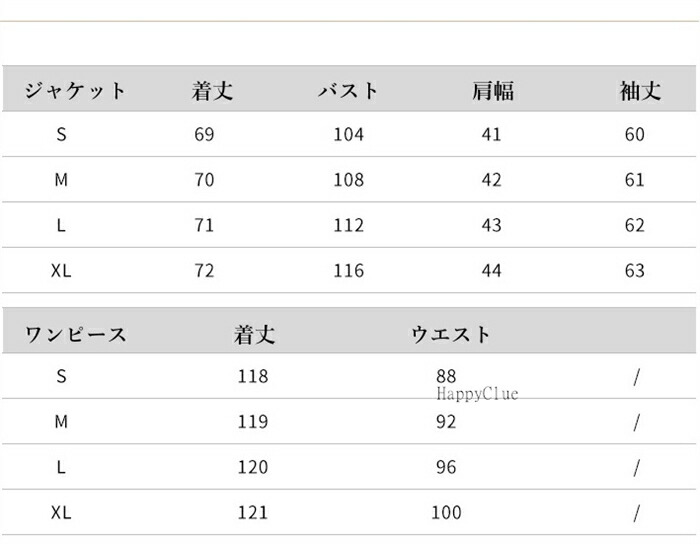Viewport: 700px width, 544px height.
Task: Click the jacket length value 72
Action: (204, 271)
